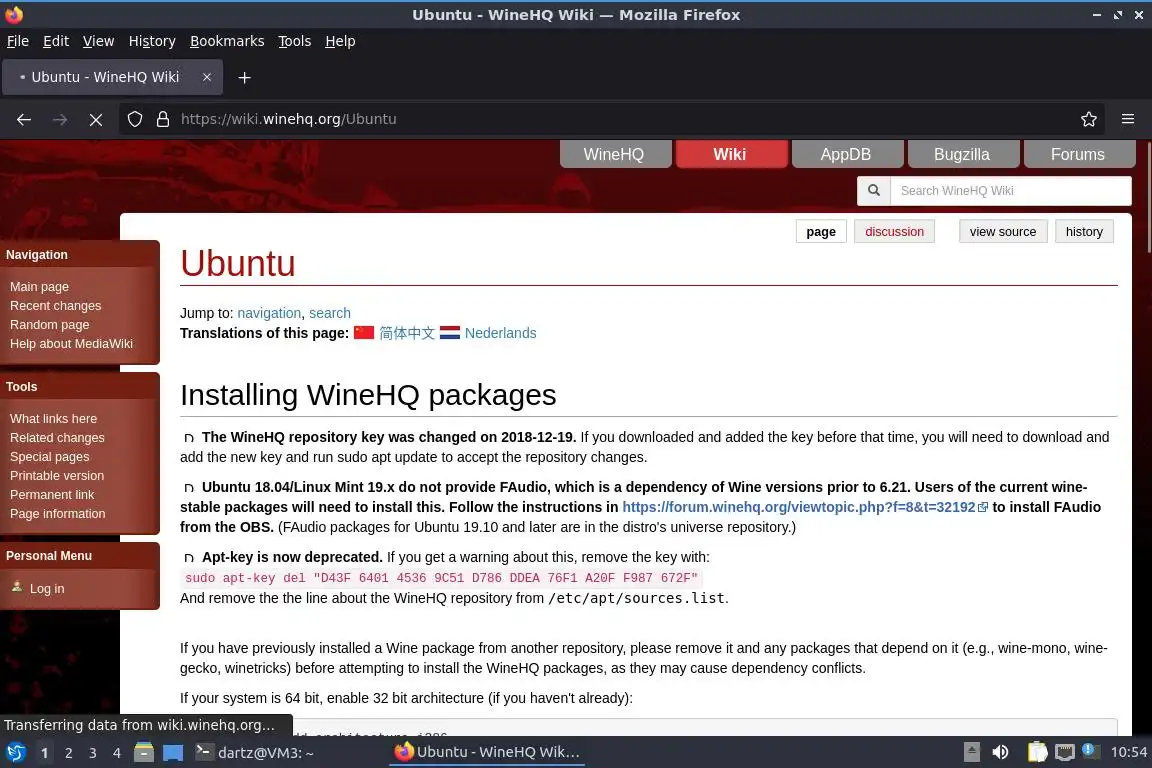Open the AppDB top navigation tab
Screen dimensions: 1152x768
[847, 154]
